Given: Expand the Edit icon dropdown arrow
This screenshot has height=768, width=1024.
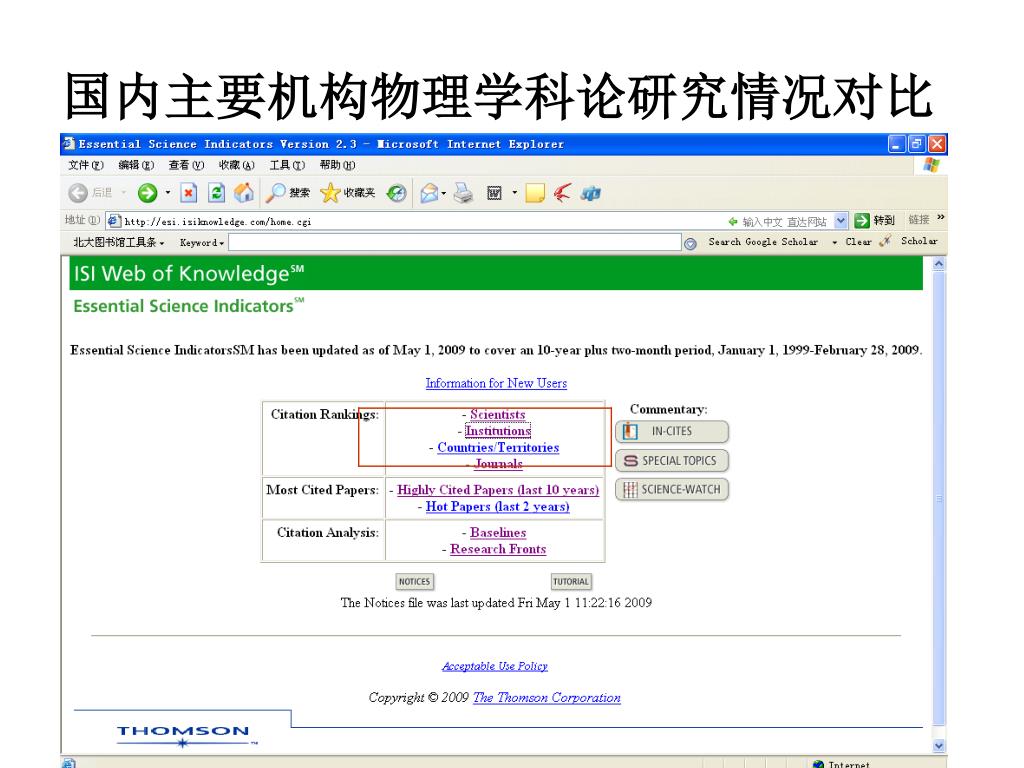Looking at the screenshot, I should click(x=515, y=193).
